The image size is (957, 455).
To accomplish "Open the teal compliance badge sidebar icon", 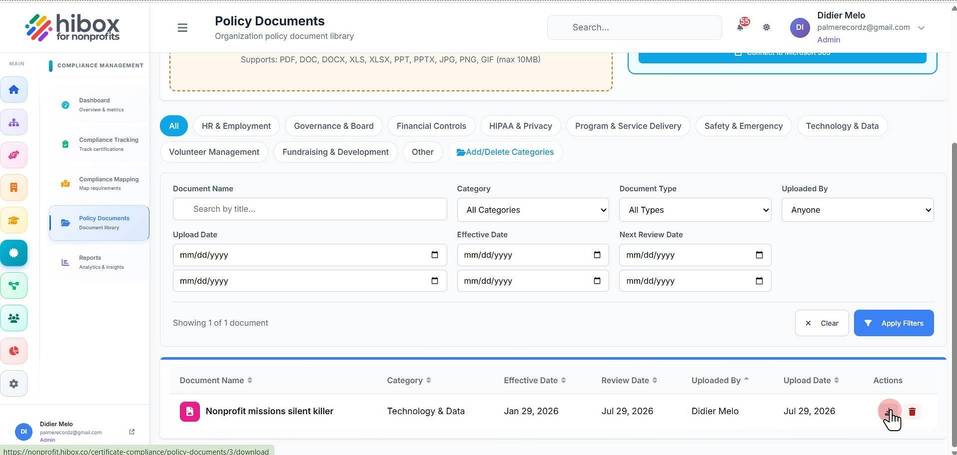I will (13, 252).
